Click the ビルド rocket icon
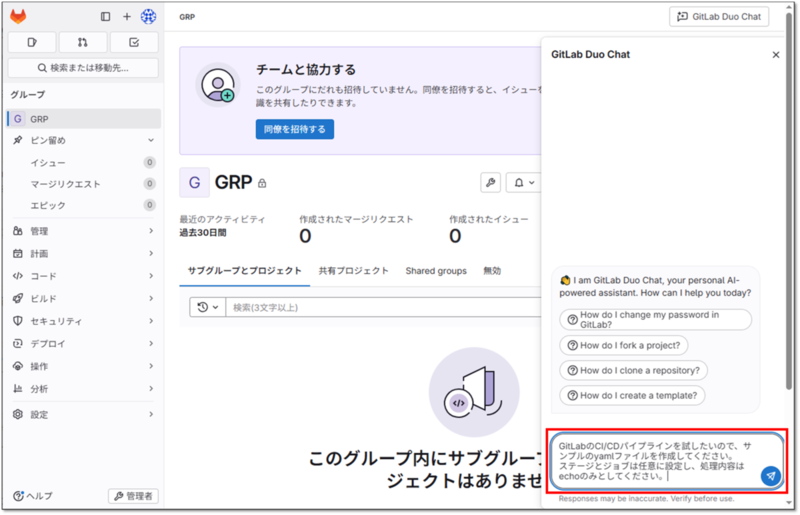Screen dimensions: 800x515 [x=18, y=299]
